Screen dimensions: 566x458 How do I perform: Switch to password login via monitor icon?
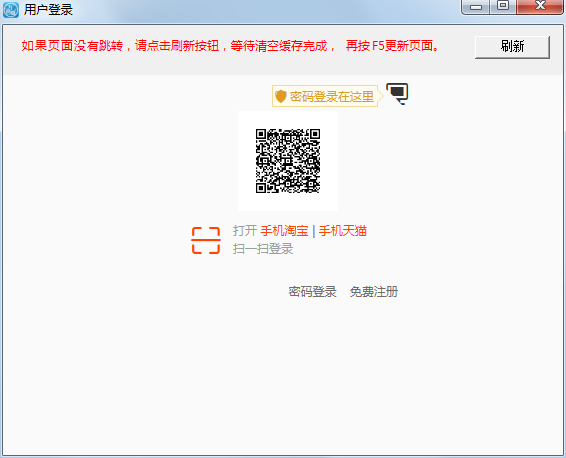397,93
